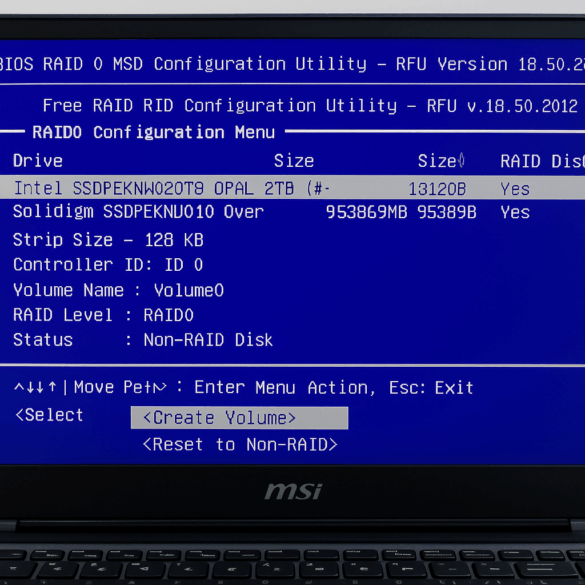Viewport: 585px width, 585px height.
Task: Click the first Size column header
Action: click(x=294, y=161)
